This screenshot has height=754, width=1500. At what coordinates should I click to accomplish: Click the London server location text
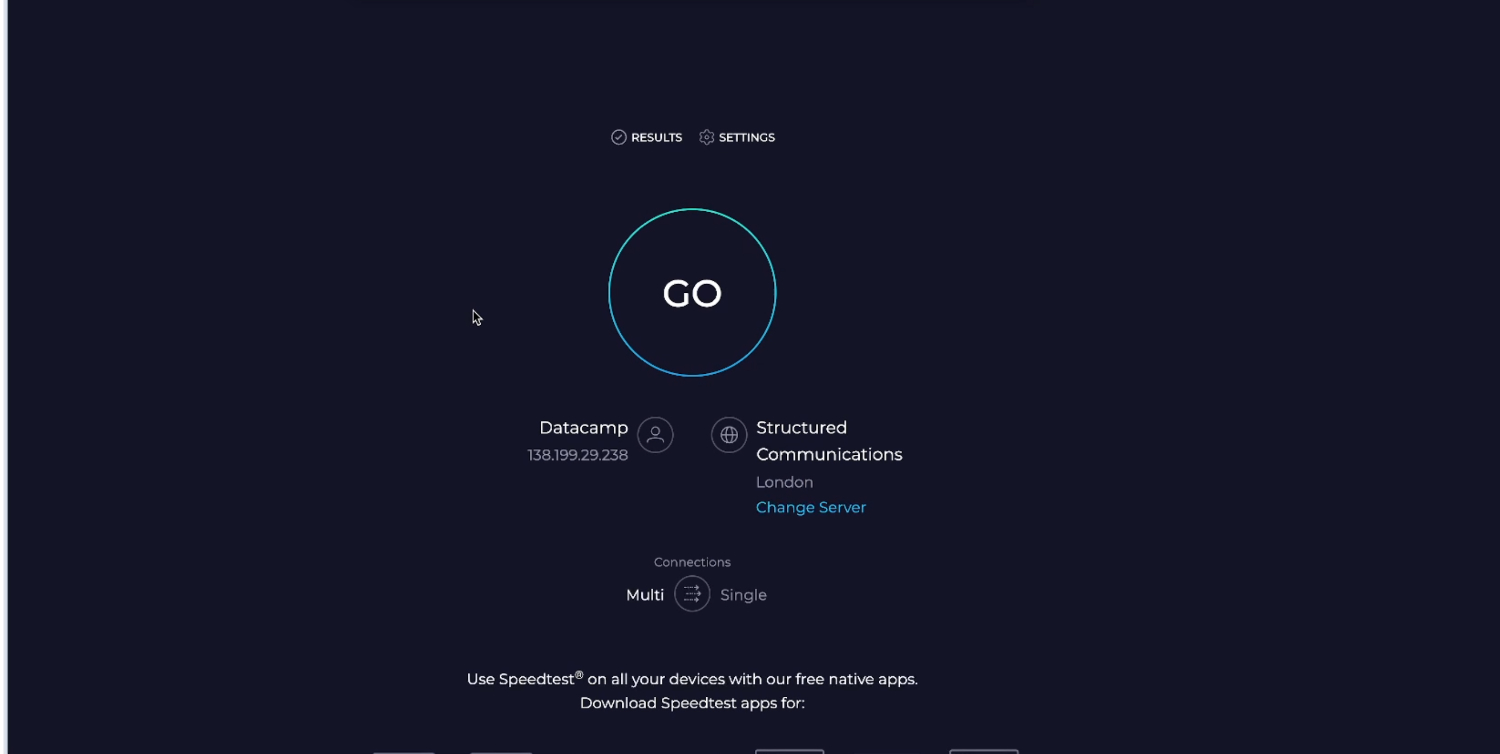pos(784,482)
